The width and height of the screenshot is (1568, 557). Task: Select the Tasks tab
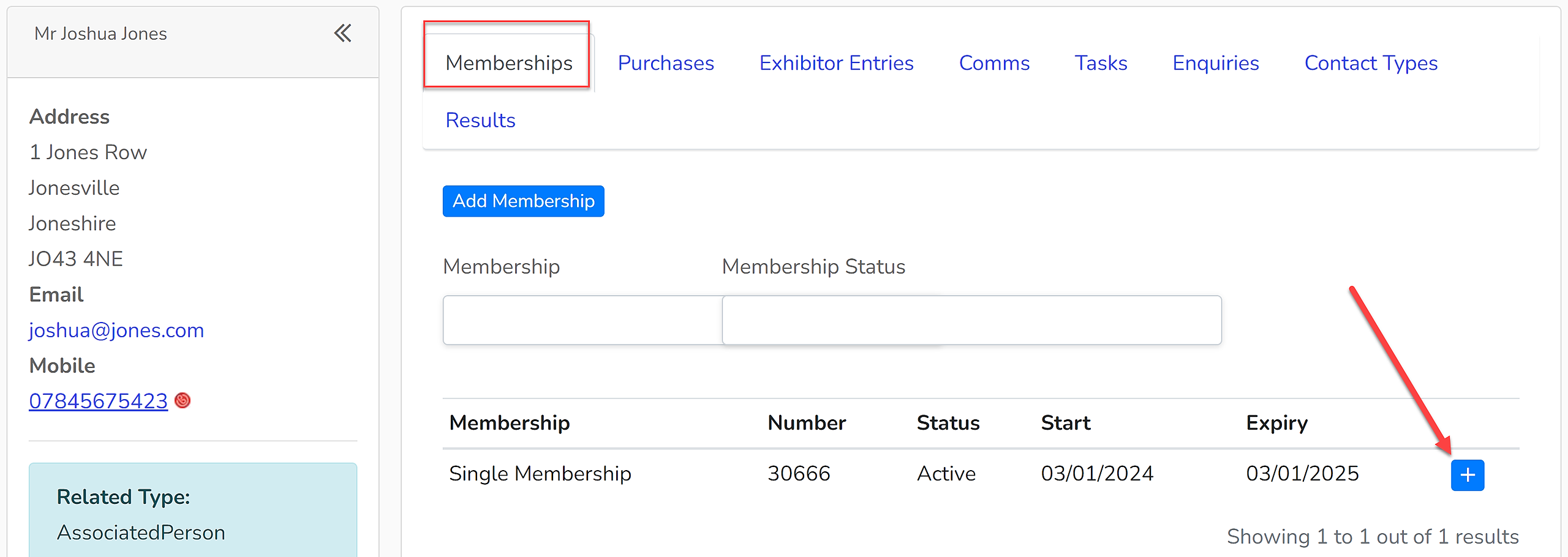point(1101,63)
